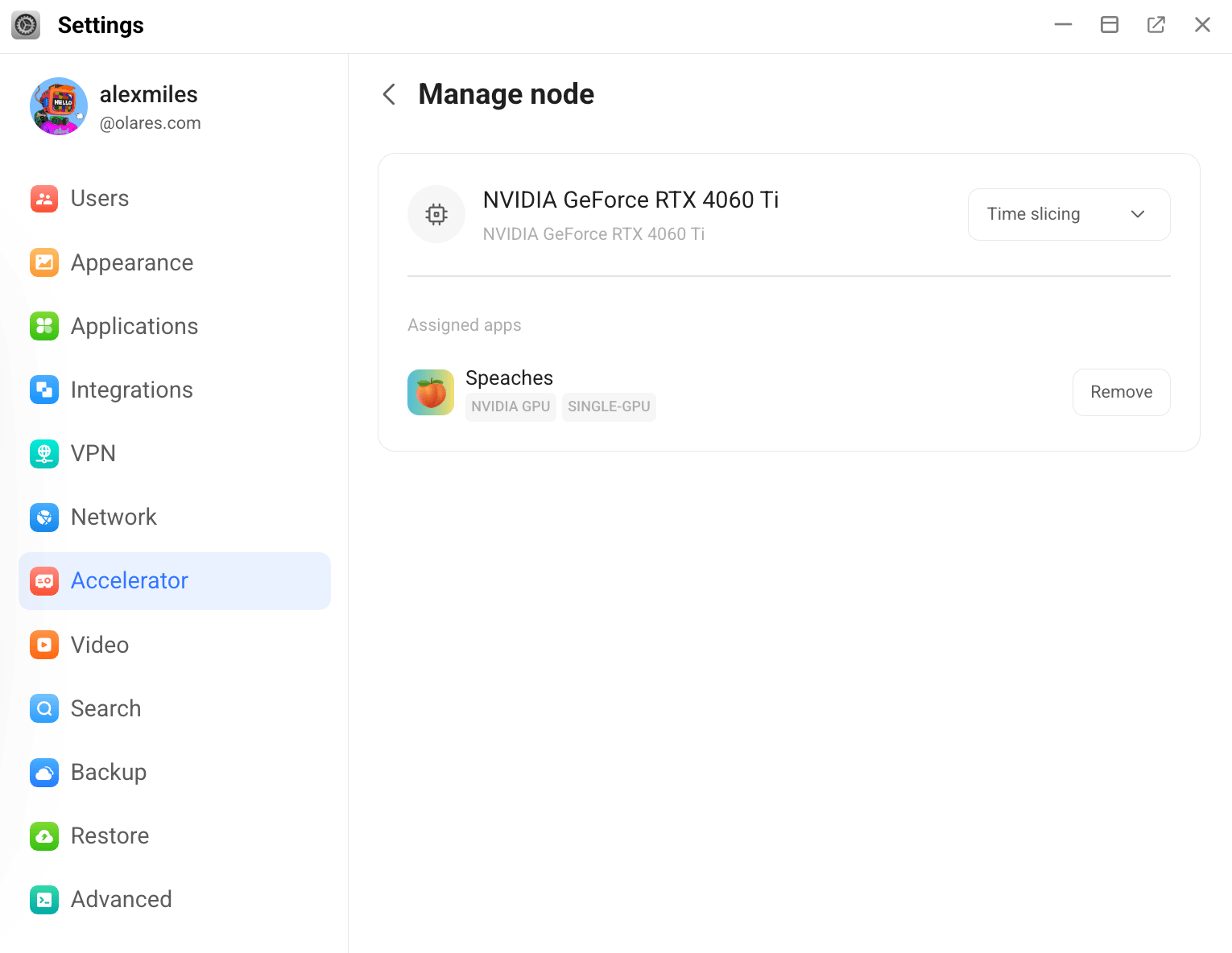Image resolution: width=1232 pixels, height=953 pixels.
Task: Go back using the Manage node arrow
Action: click(x=390, y=94)
